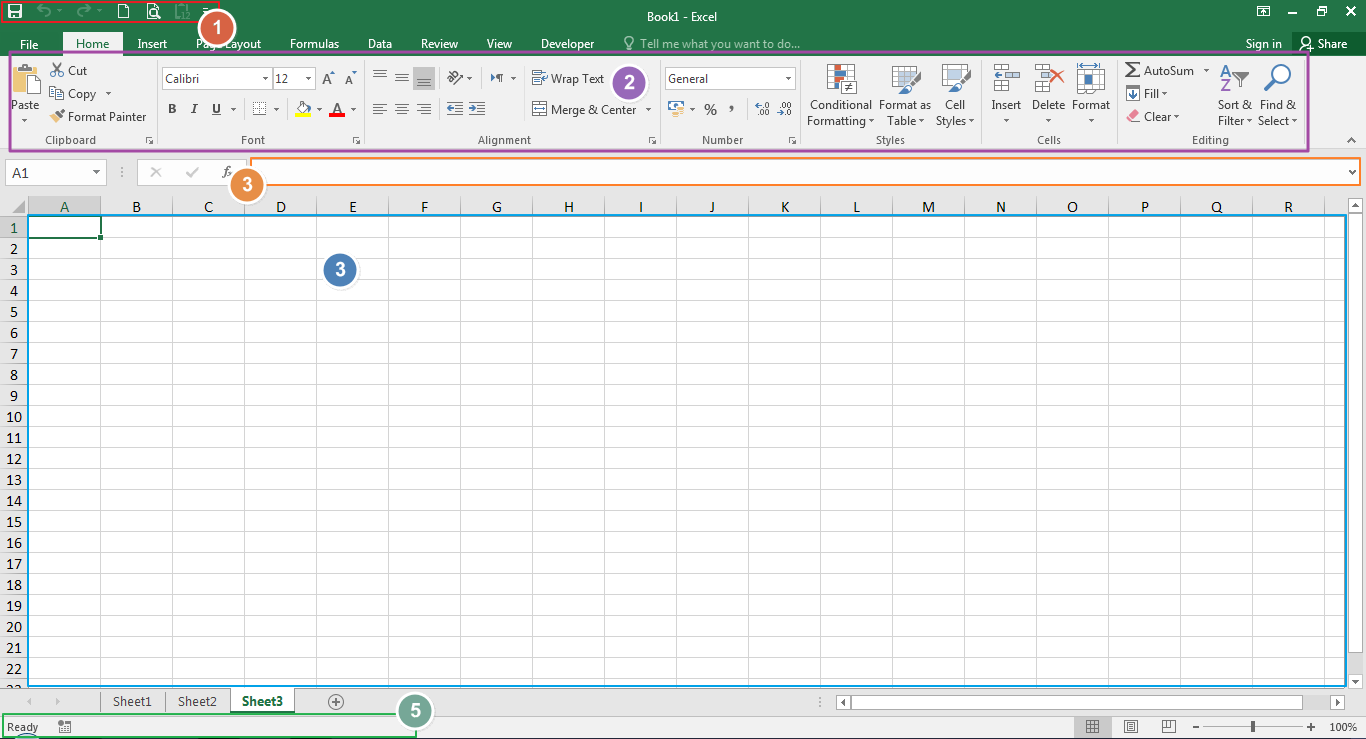
Task: Toggle italic formatting
Action: click(194, 109)
